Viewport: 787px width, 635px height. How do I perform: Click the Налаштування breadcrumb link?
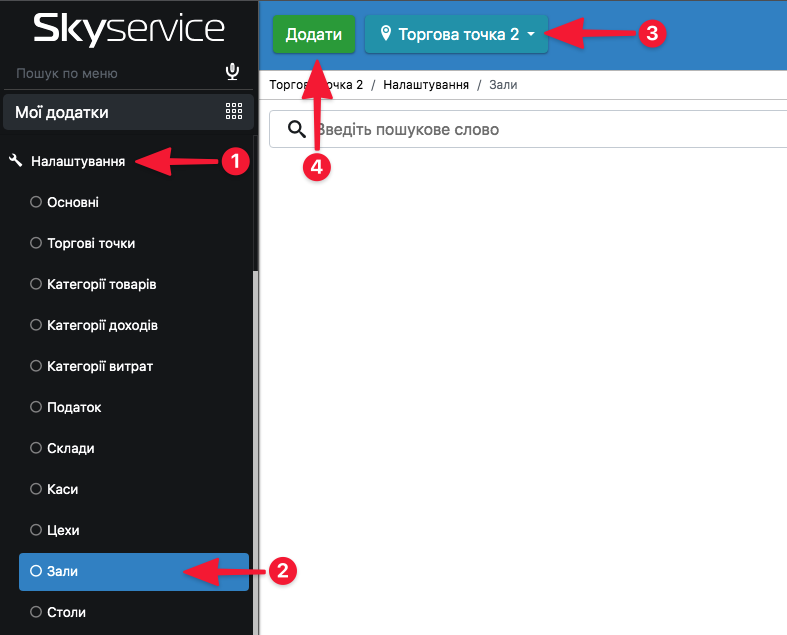point(426,85)
